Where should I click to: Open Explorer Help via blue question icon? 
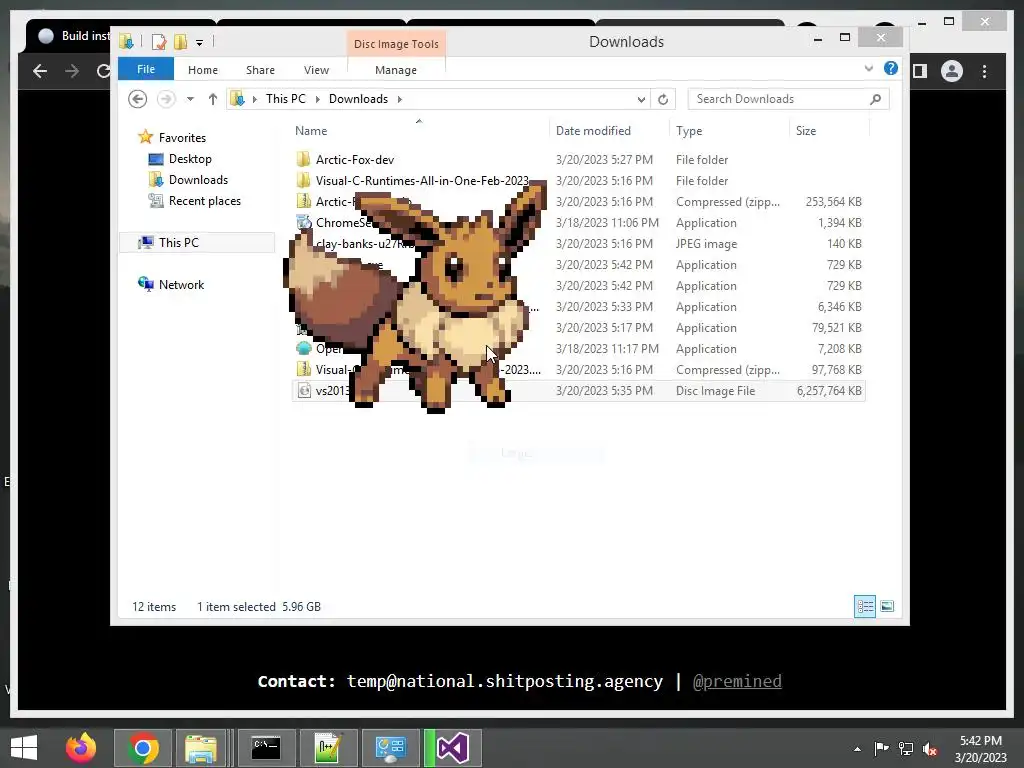891,69
